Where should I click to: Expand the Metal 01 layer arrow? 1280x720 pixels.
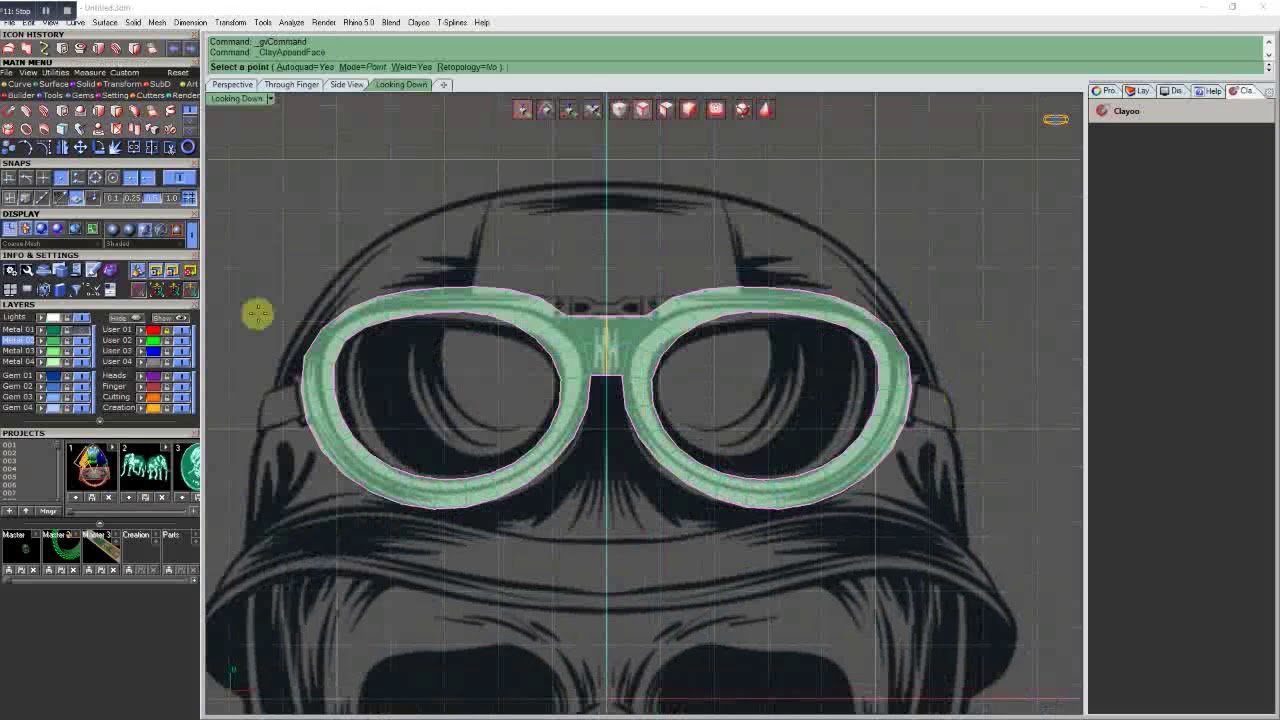coord(41,330)
